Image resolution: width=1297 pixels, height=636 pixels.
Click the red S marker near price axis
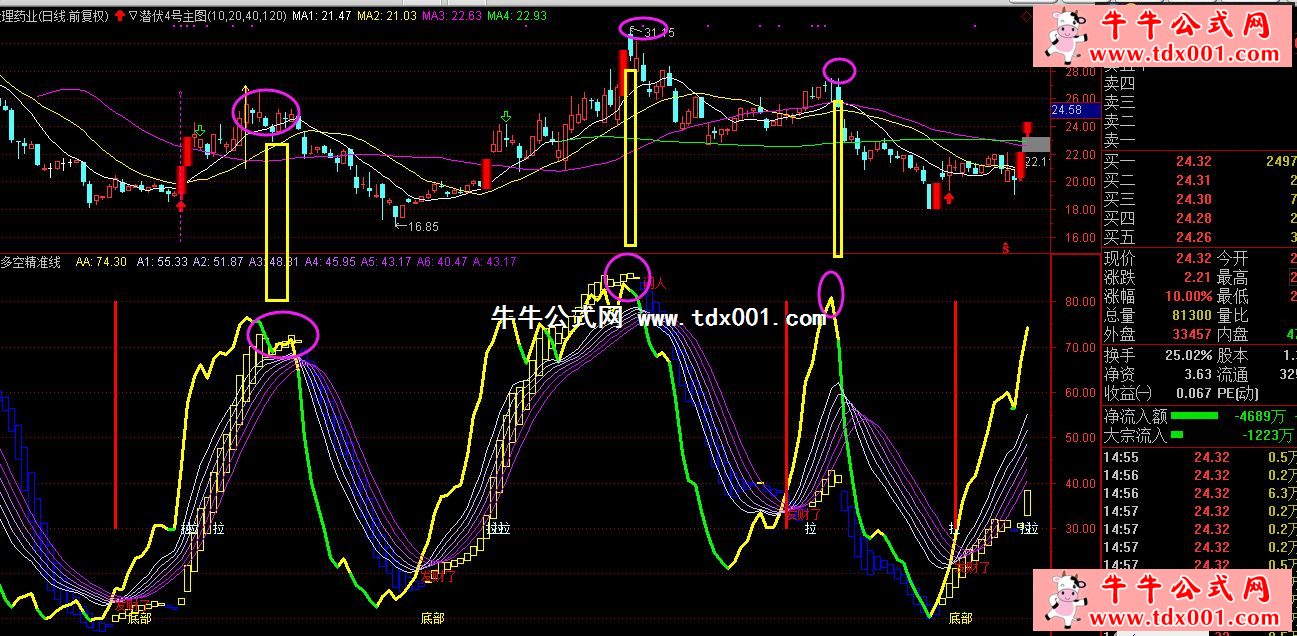(x=1005, y=246)
